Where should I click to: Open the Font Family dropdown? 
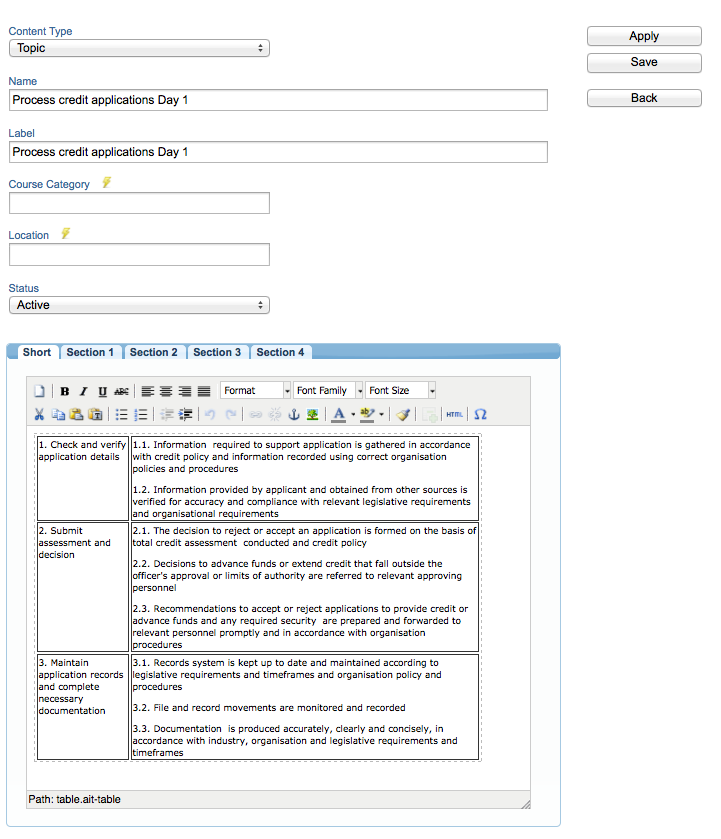click(328, 391)
